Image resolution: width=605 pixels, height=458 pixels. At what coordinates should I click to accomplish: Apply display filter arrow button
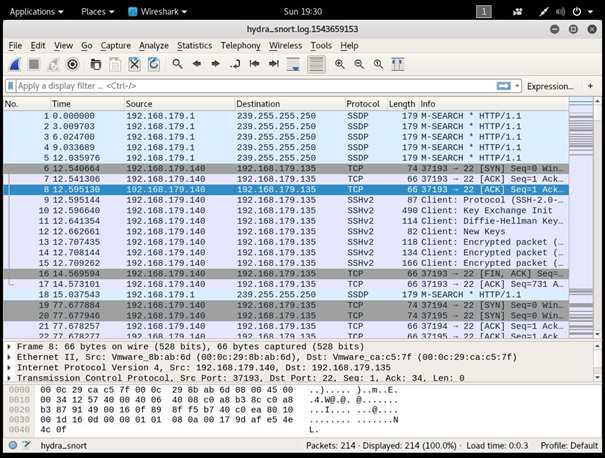(504, 86)
